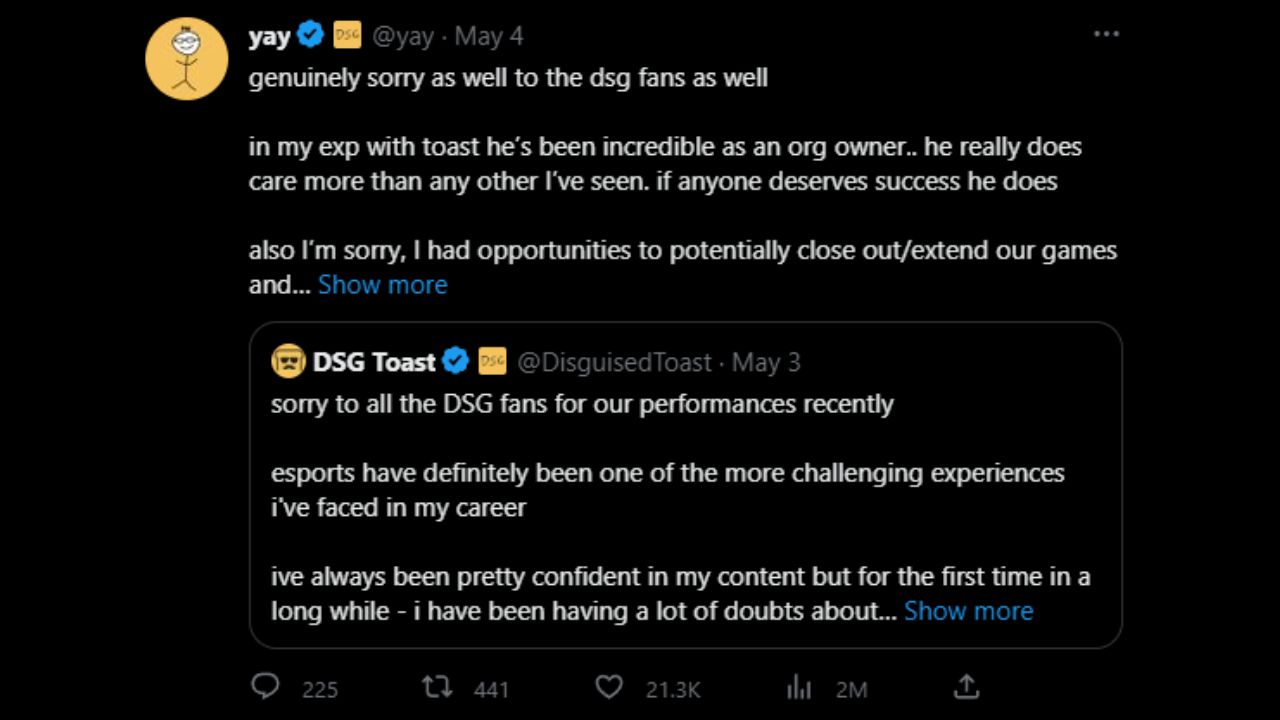Open @DisguisedToast's handle
The image size is (1280, 720).
coord(614,362)
